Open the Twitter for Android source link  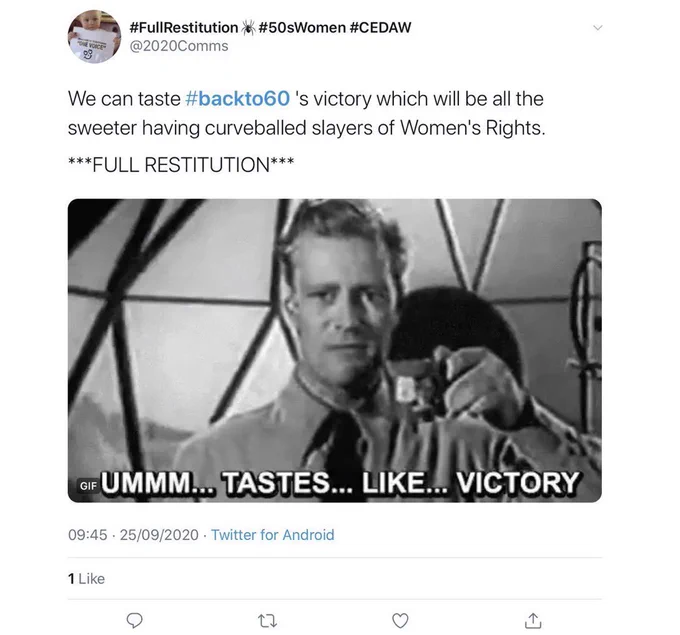273,535
